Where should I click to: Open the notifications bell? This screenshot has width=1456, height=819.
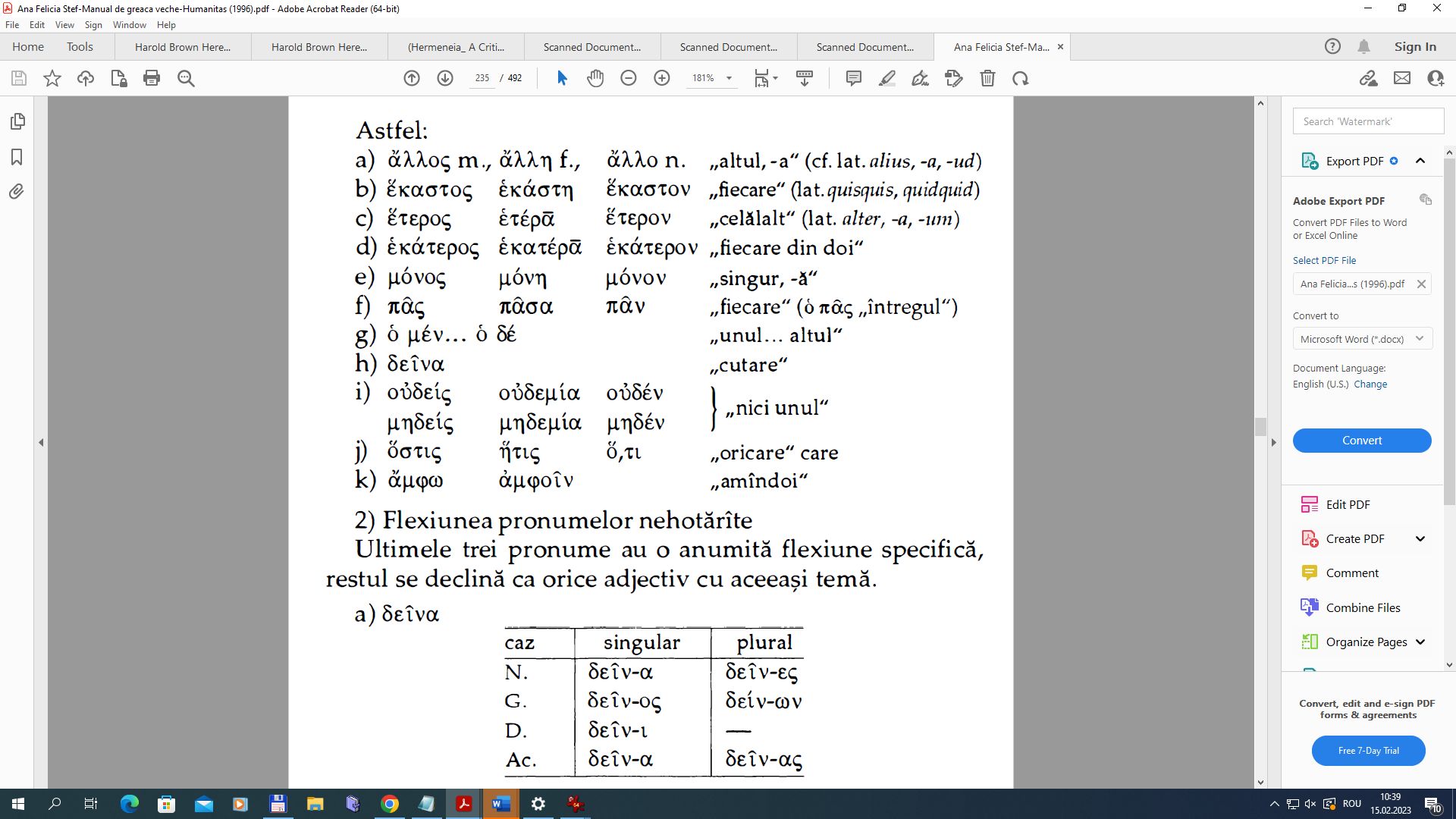[1363, 46]
